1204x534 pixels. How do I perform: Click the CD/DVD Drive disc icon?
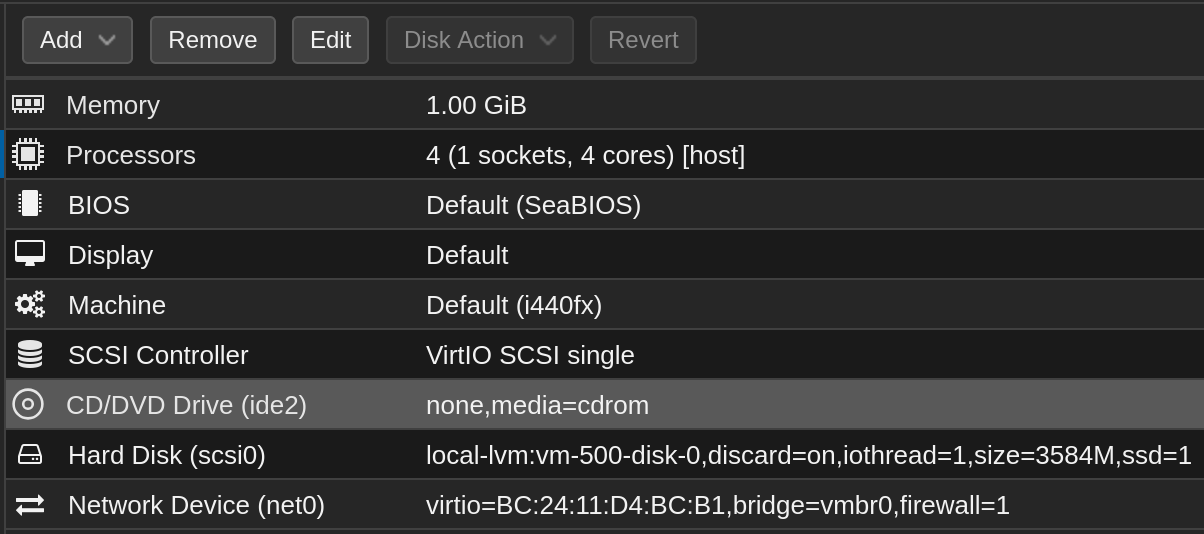click(28, 404)
